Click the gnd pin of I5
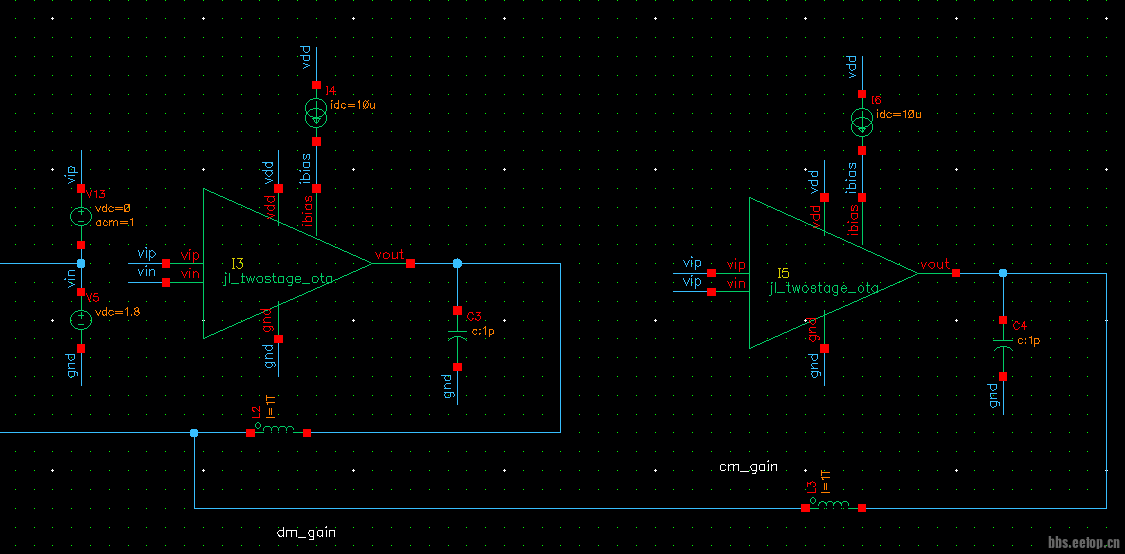Screen dimensions: 1125x554 click(x=824, y=348)
